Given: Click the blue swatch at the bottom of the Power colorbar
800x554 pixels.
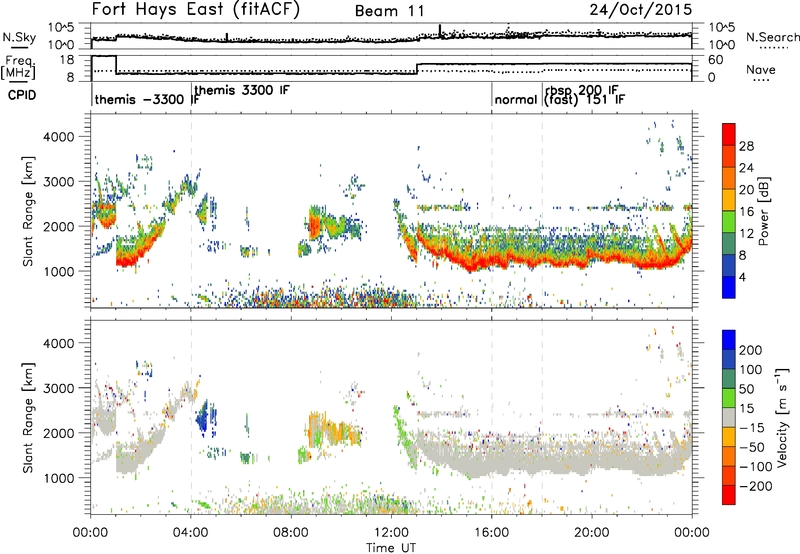Looking at the screenshot, I should [x=729, y=287].
